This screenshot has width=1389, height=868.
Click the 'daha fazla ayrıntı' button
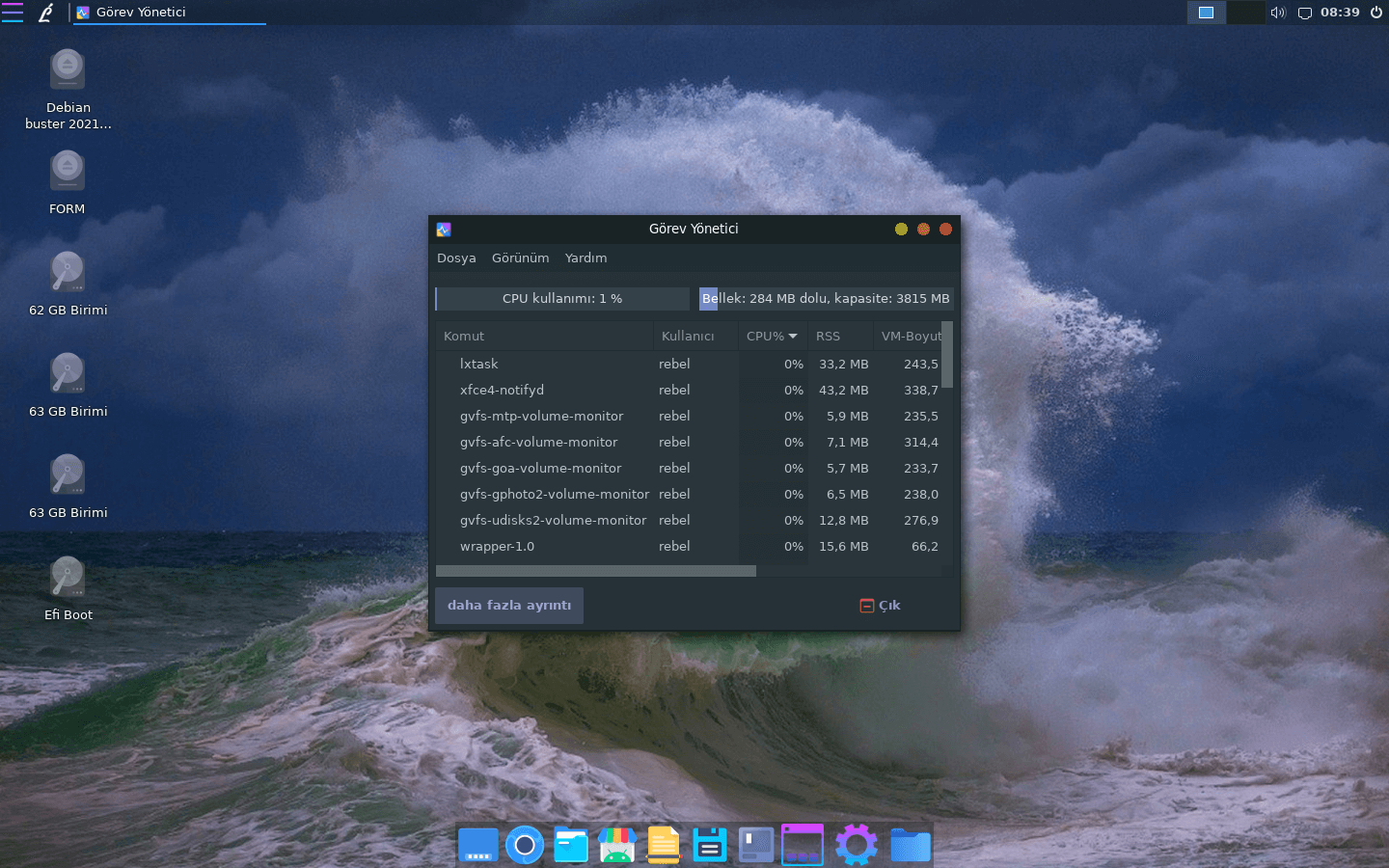pyautogui.click(x=509, y=606)
